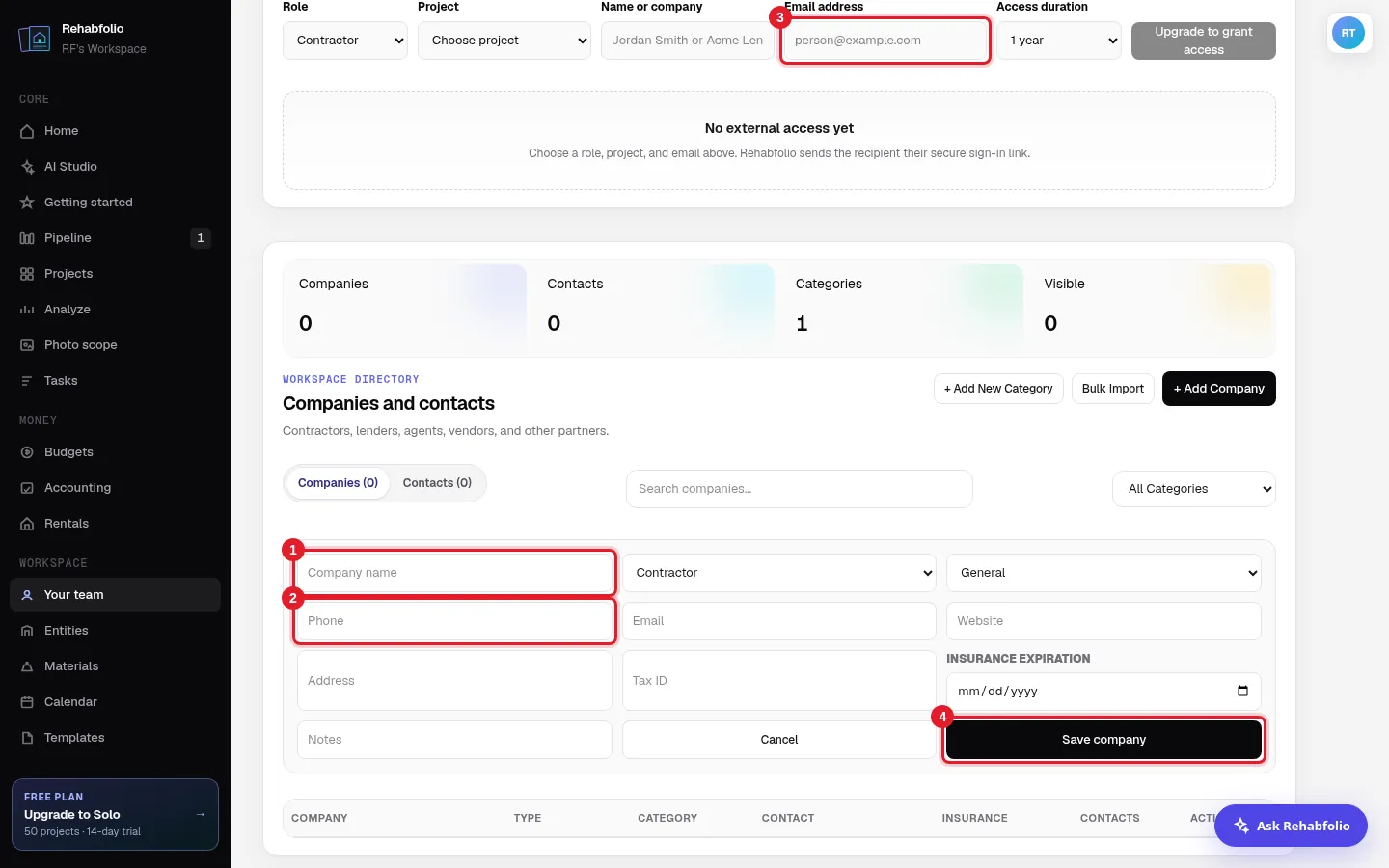This screenshot has width=1389, height=868.
Task: Click the Website input field
Action: 1103,621
